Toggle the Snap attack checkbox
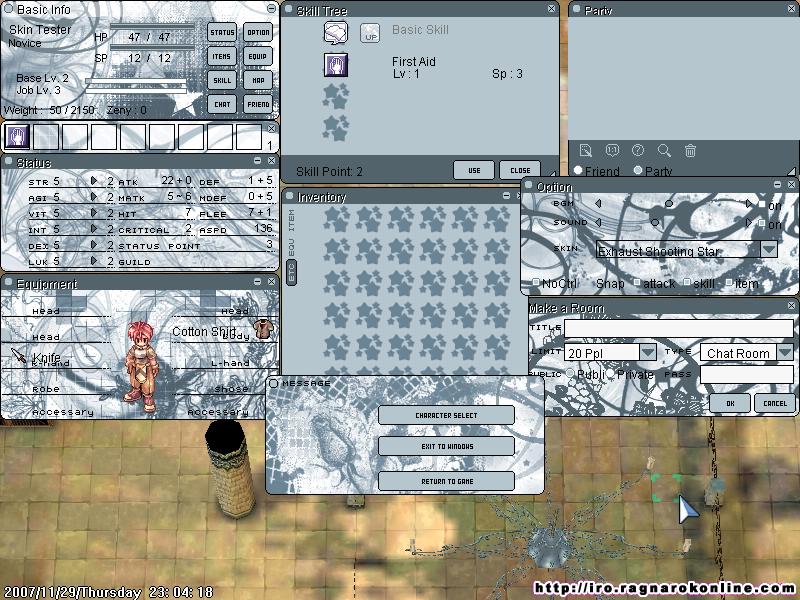Viewport: 800px width, 600px height. (637, 282)
